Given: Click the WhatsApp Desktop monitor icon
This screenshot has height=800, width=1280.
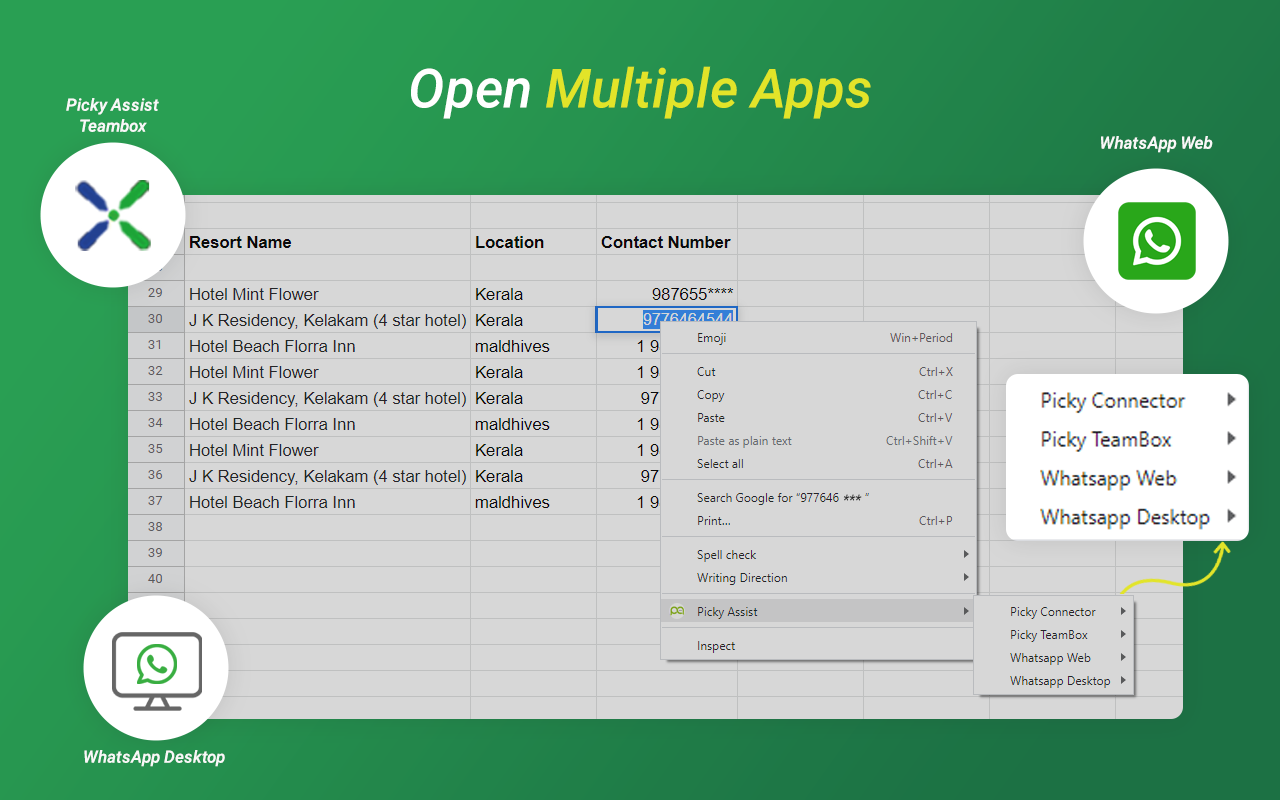Looking at the screenshot, I should click(x=157, y=671).
